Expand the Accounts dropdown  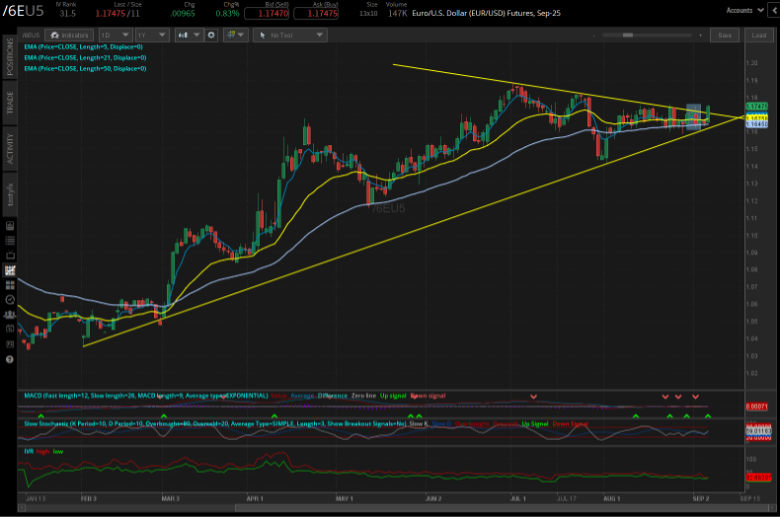pos(745,10)
